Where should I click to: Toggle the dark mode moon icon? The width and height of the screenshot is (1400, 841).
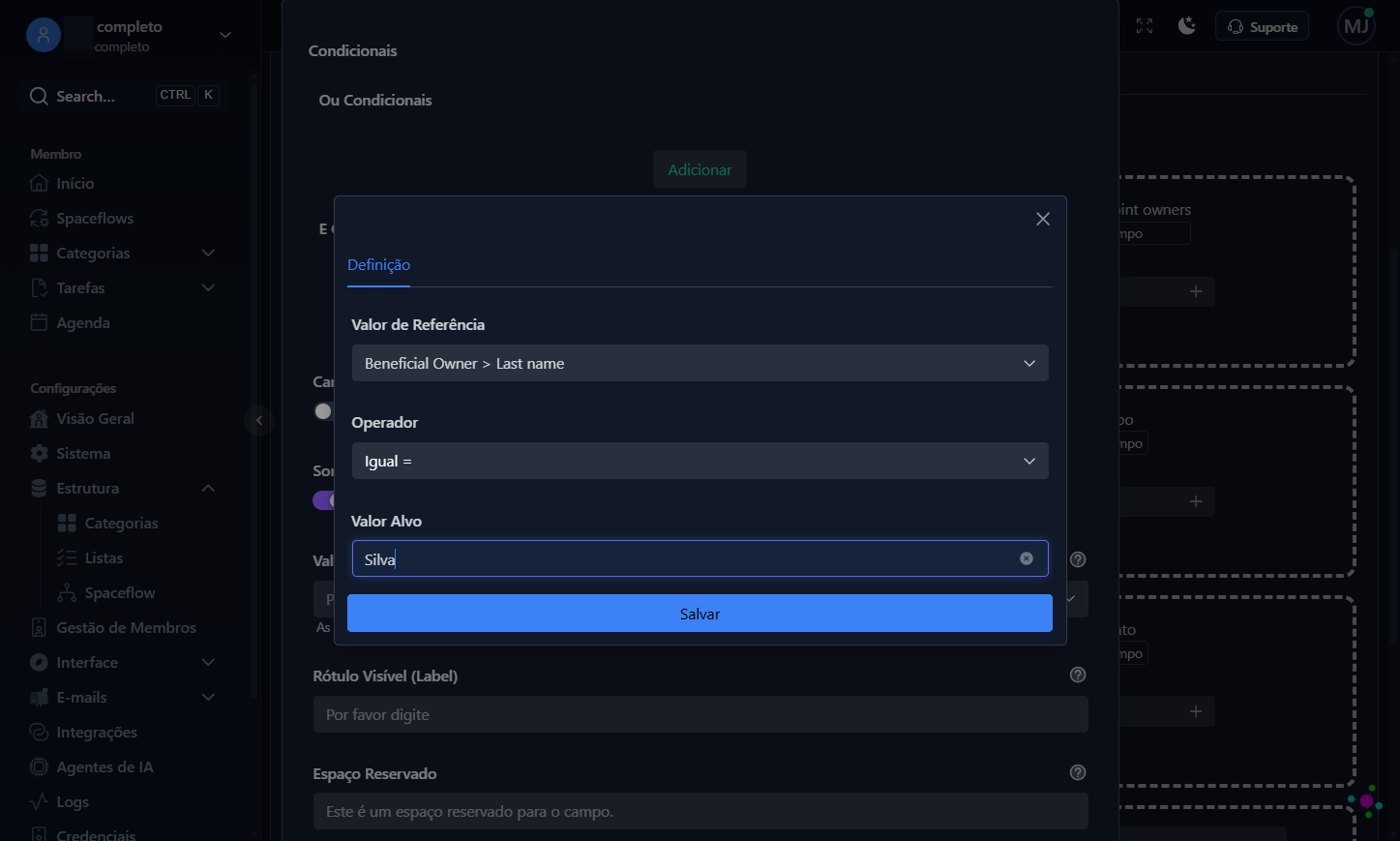pyautogui.click(x=1187, y=26)
